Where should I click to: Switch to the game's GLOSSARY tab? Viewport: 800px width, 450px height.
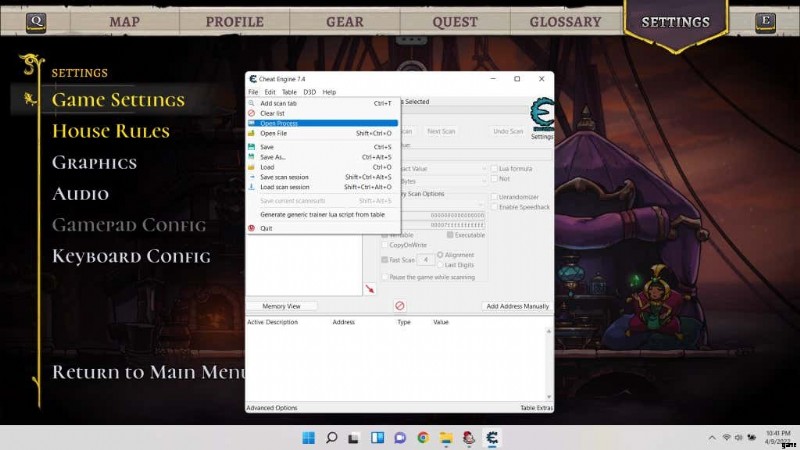pyautogui.click(x=565, y=22)
